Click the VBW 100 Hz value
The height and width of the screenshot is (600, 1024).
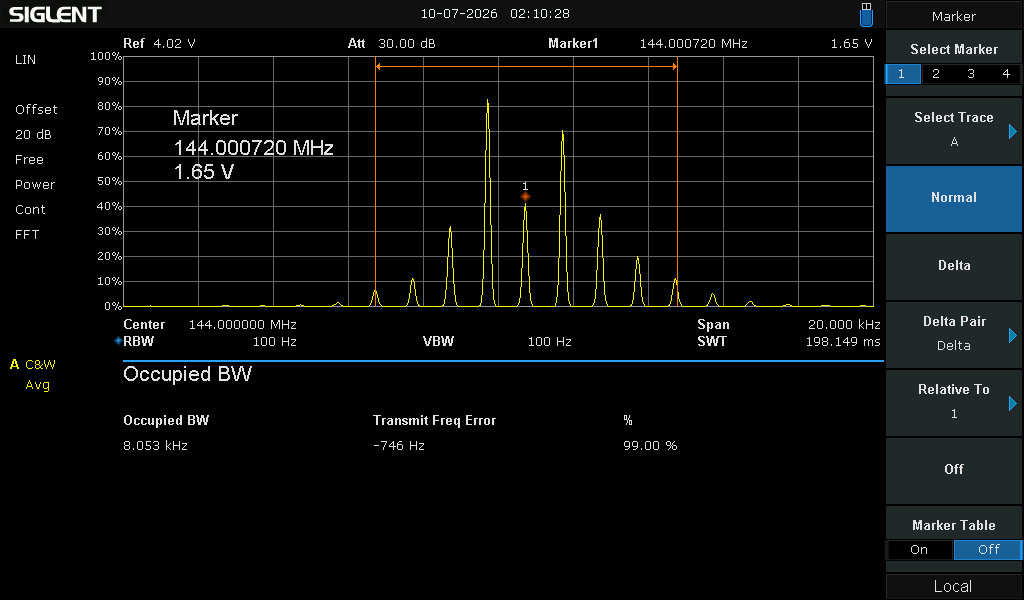pos(549,341)
